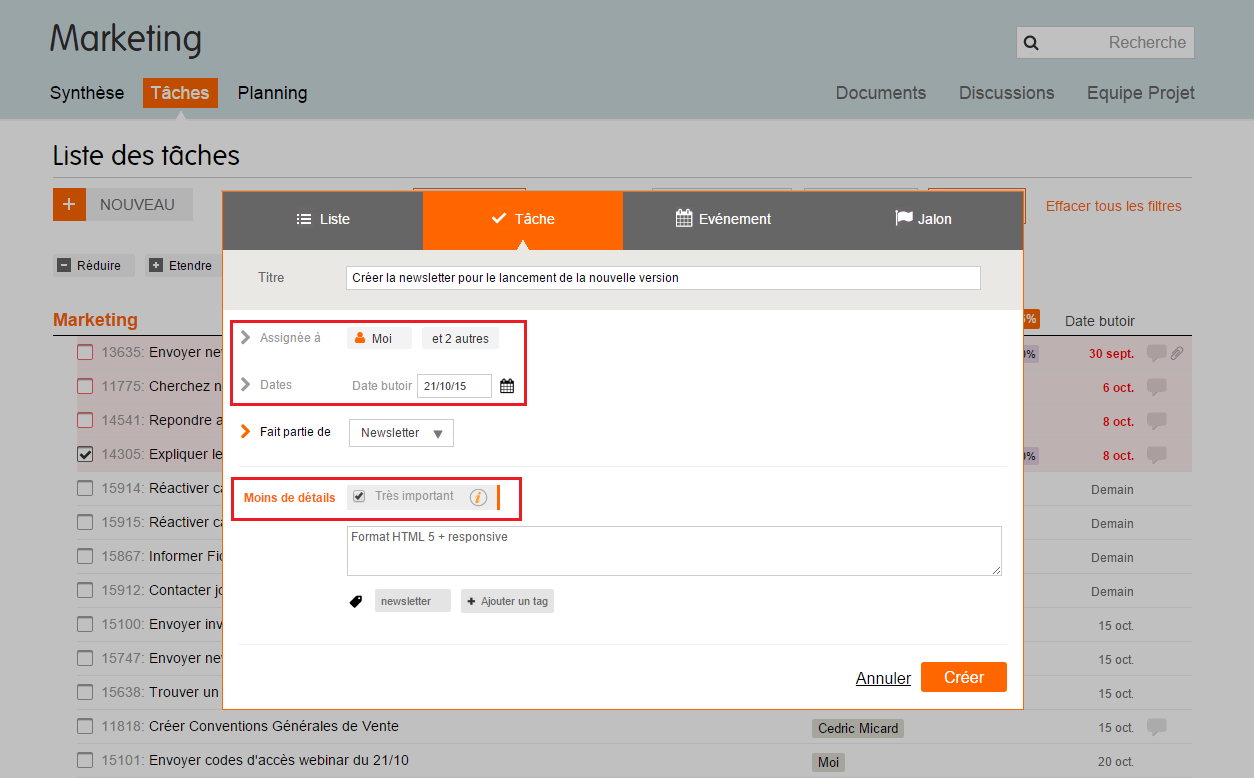The width and height of the screenshot is (1254, 778).
Task: Open the Planning navigation tab
Action: (x=272, y=93)
